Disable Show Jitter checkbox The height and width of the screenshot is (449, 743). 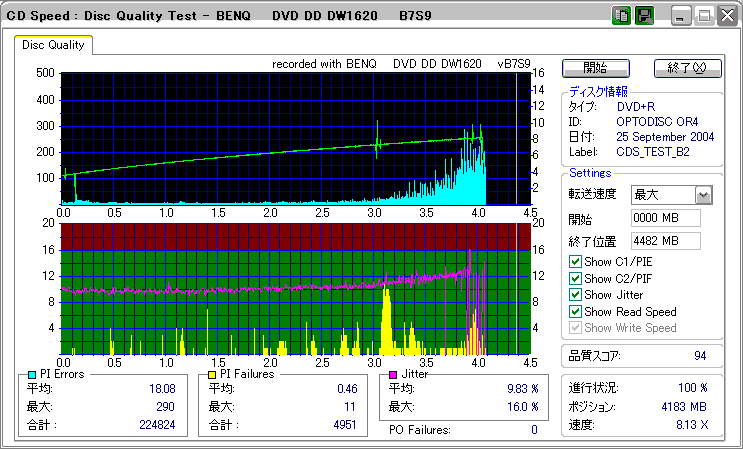click(575, 295)
